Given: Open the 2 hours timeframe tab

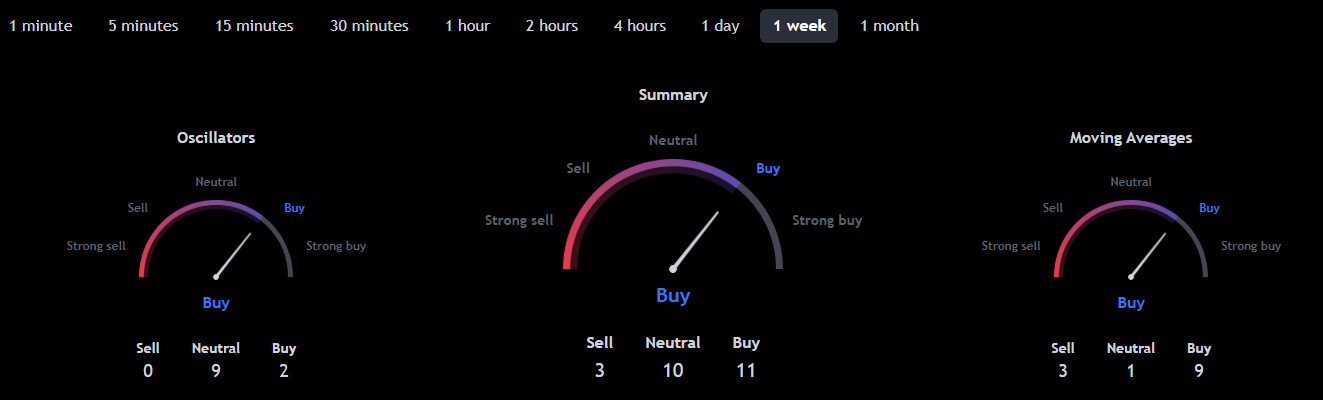Looking at the screenshot, I should 552,26.
